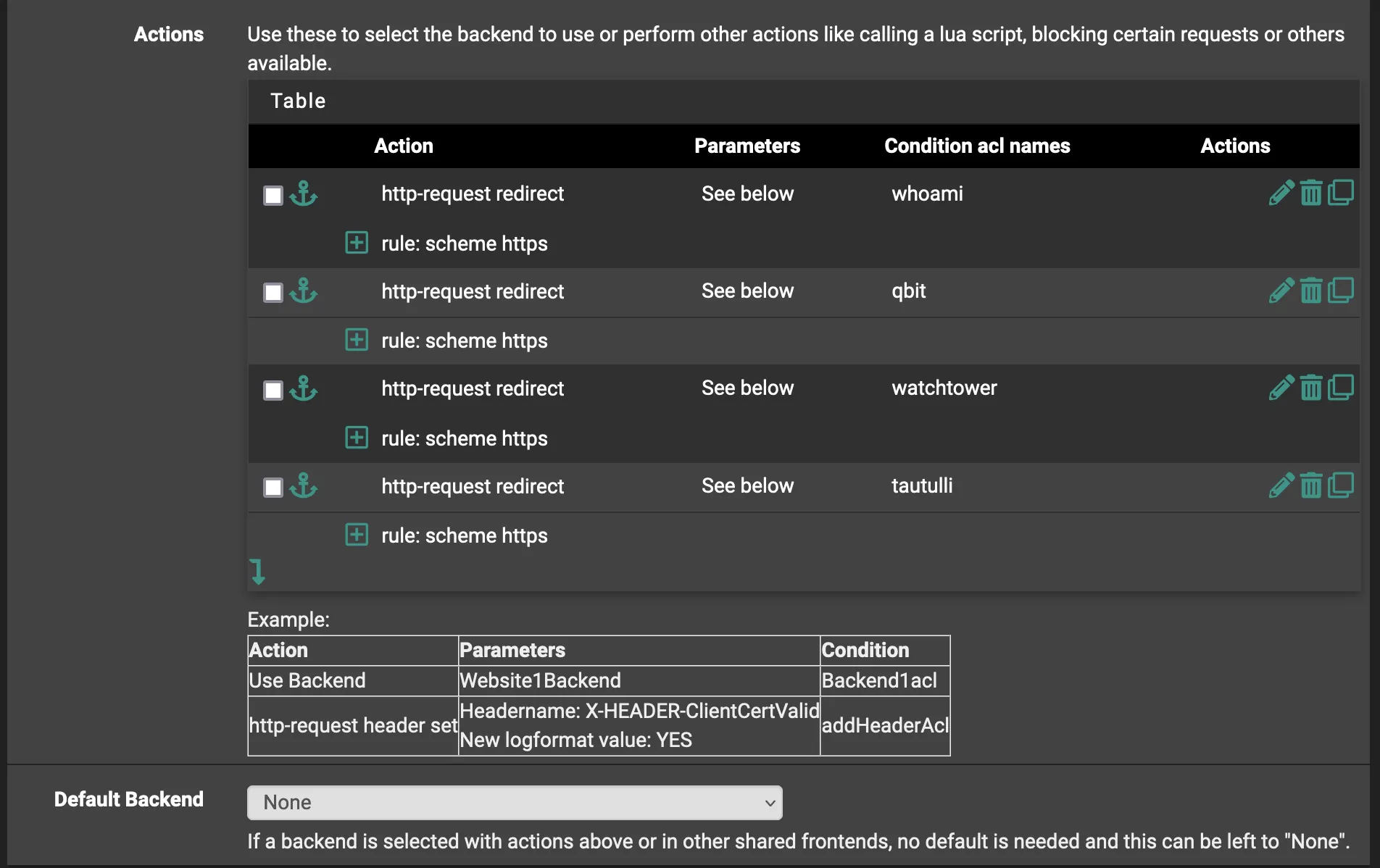
Task: Select the checkbox on the tautulli row
Action: (273, 487)
